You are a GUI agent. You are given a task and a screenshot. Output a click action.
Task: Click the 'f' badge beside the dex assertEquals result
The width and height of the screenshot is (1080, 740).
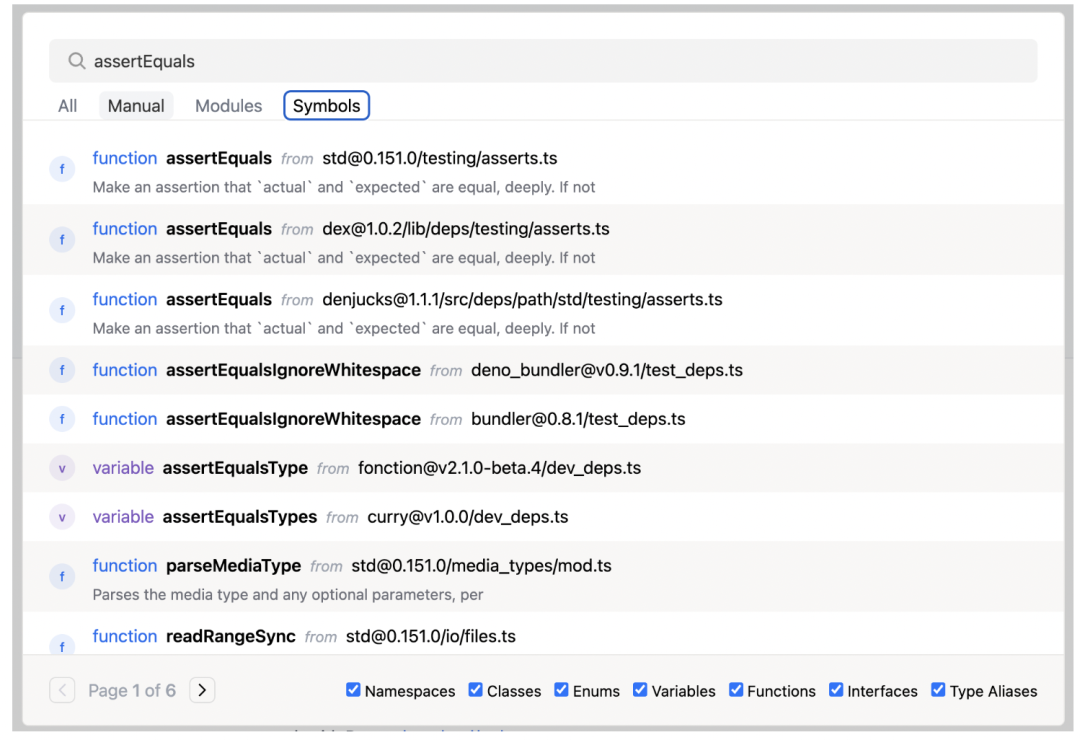pyautogui.click(x=62, y=239)
